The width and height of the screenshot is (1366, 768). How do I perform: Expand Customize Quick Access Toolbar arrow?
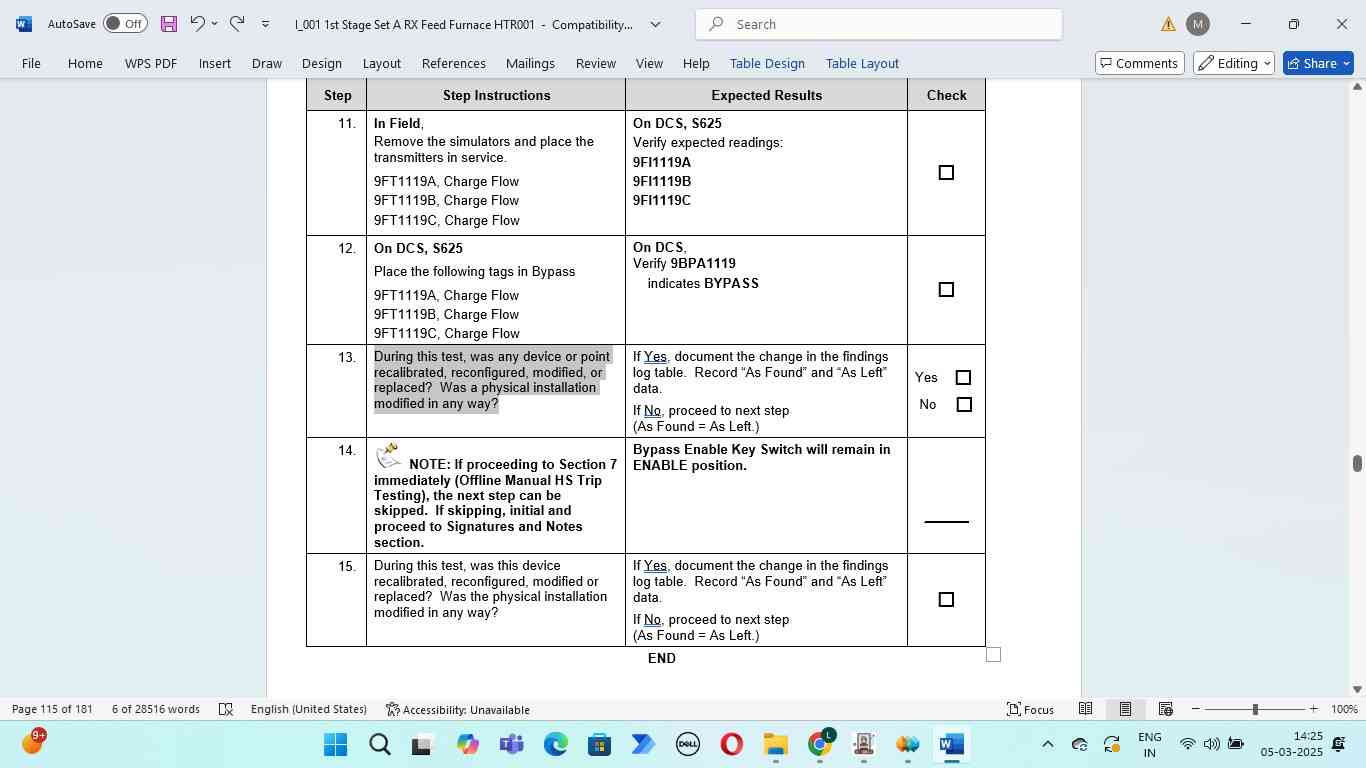point(265,24)
